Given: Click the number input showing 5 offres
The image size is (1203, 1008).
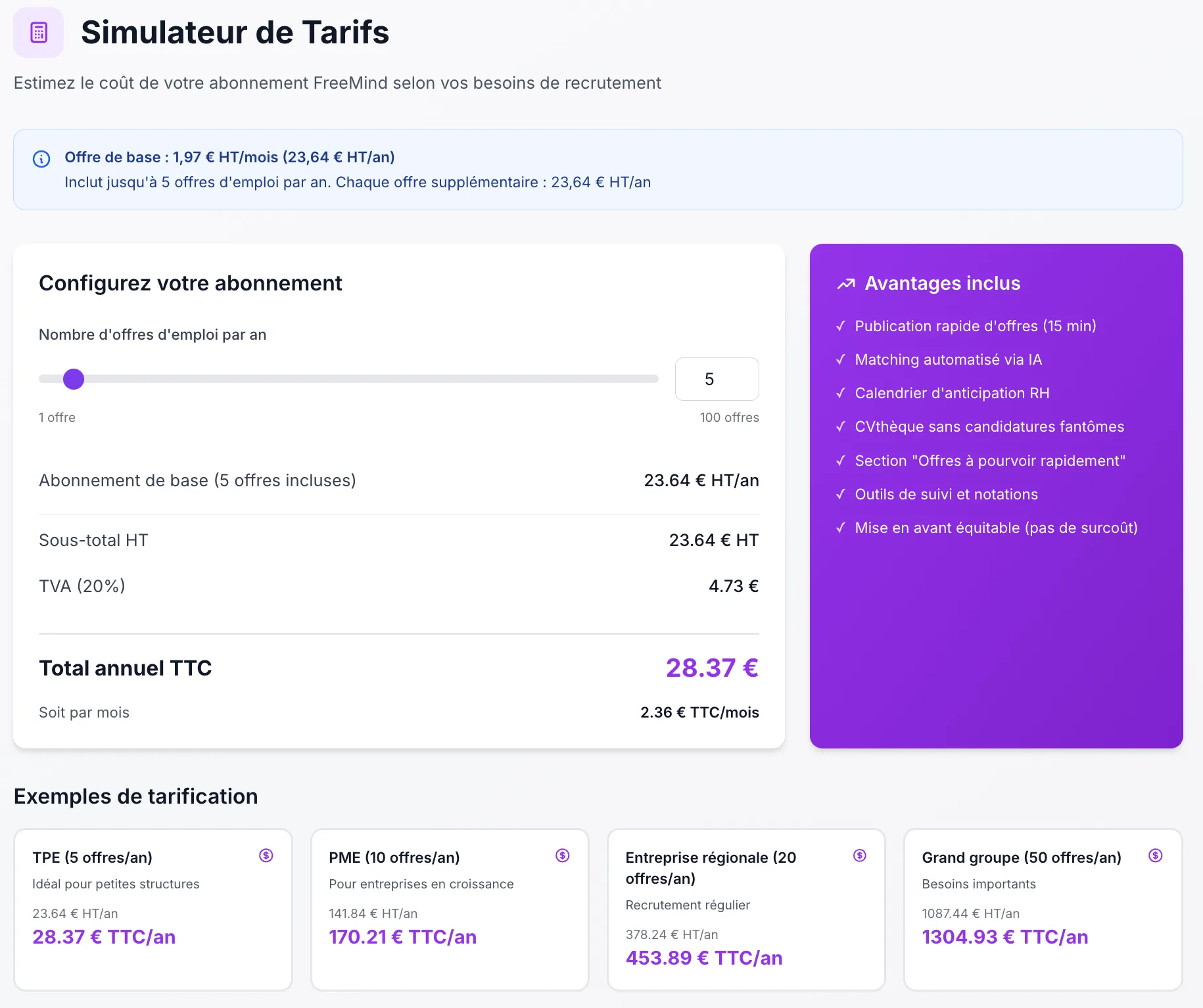Looking at the screenshot, I should tap(717, 379).
